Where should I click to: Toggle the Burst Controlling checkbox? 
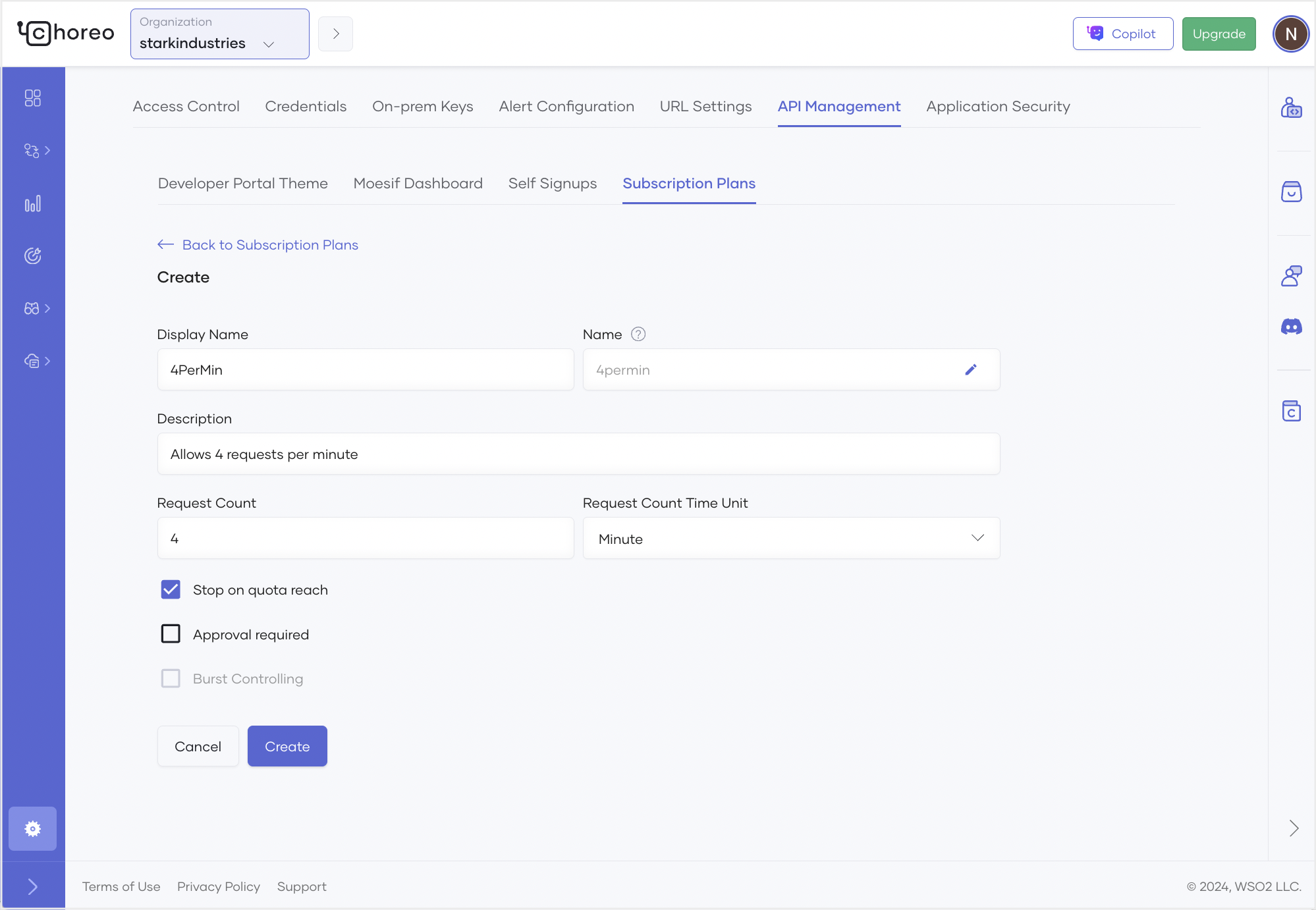click(171, 678)
